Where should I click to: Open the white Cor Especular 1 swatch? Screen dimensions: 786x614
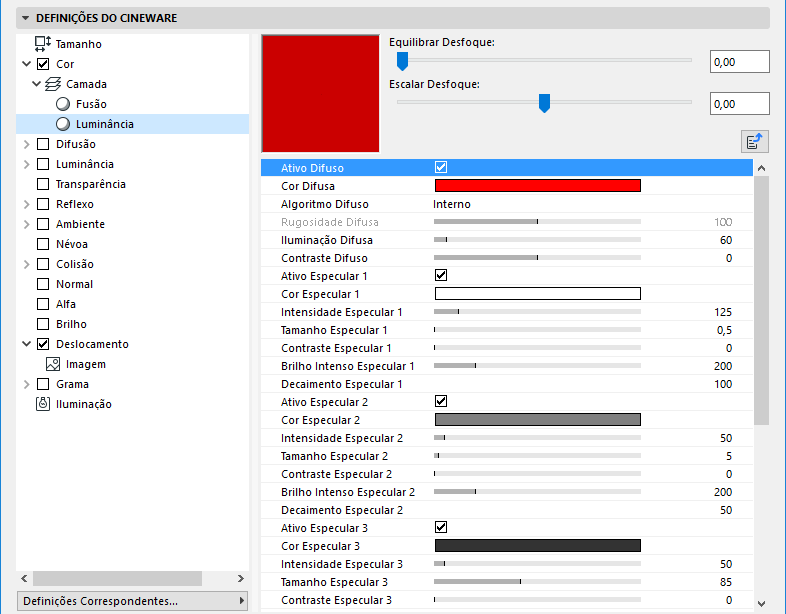tap(537, 293)
